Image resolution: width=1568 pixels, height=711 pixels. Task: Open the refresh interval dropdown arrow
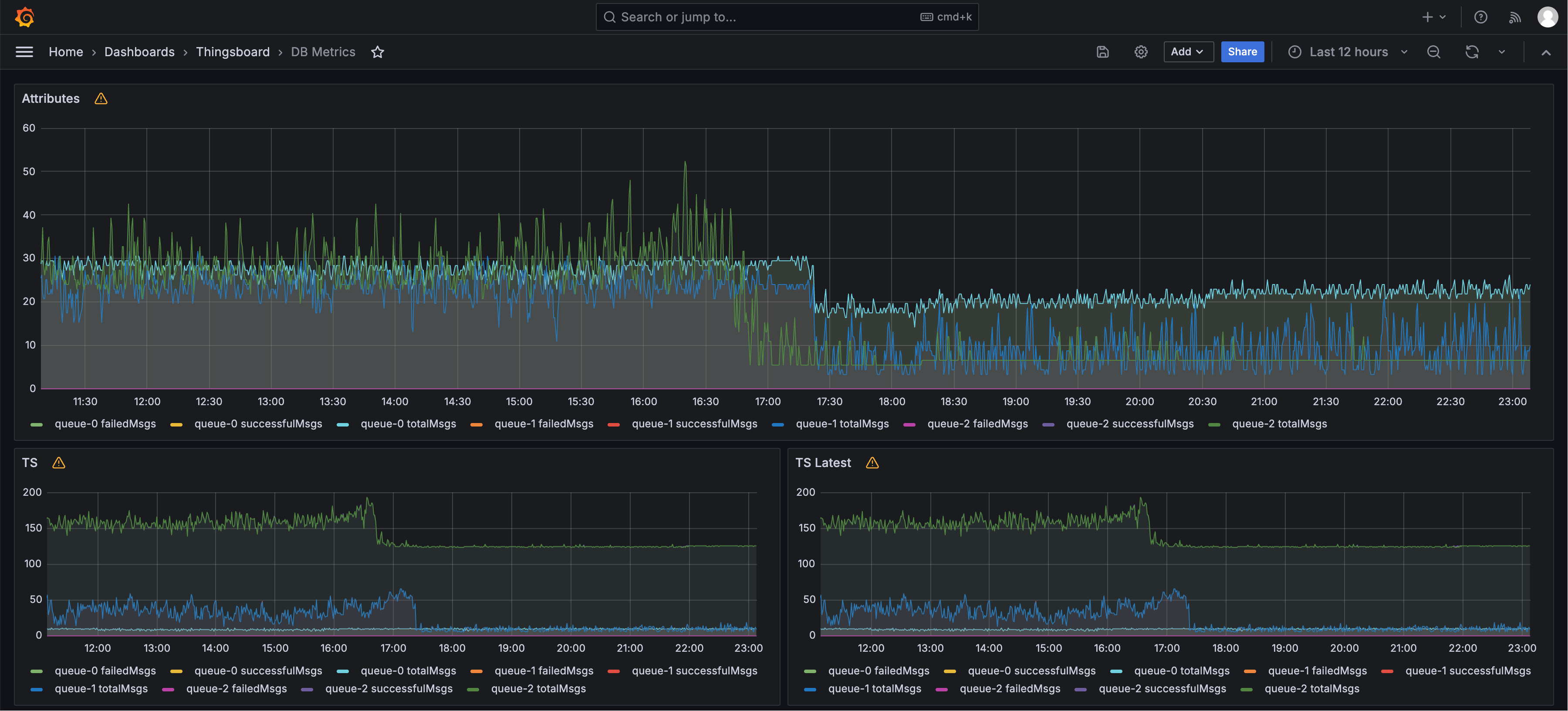click(1502, 52)
